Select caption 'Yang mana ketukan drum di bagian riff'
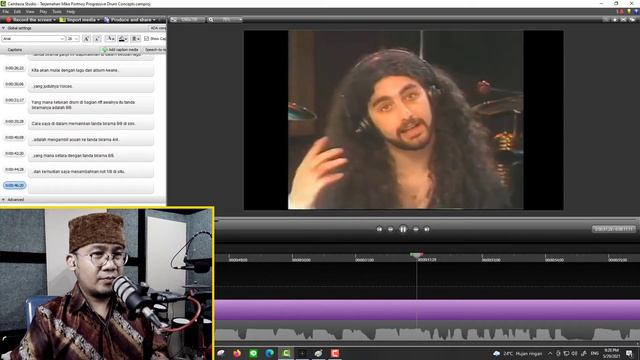The image size is (640, 360). [x=91, y=104]
